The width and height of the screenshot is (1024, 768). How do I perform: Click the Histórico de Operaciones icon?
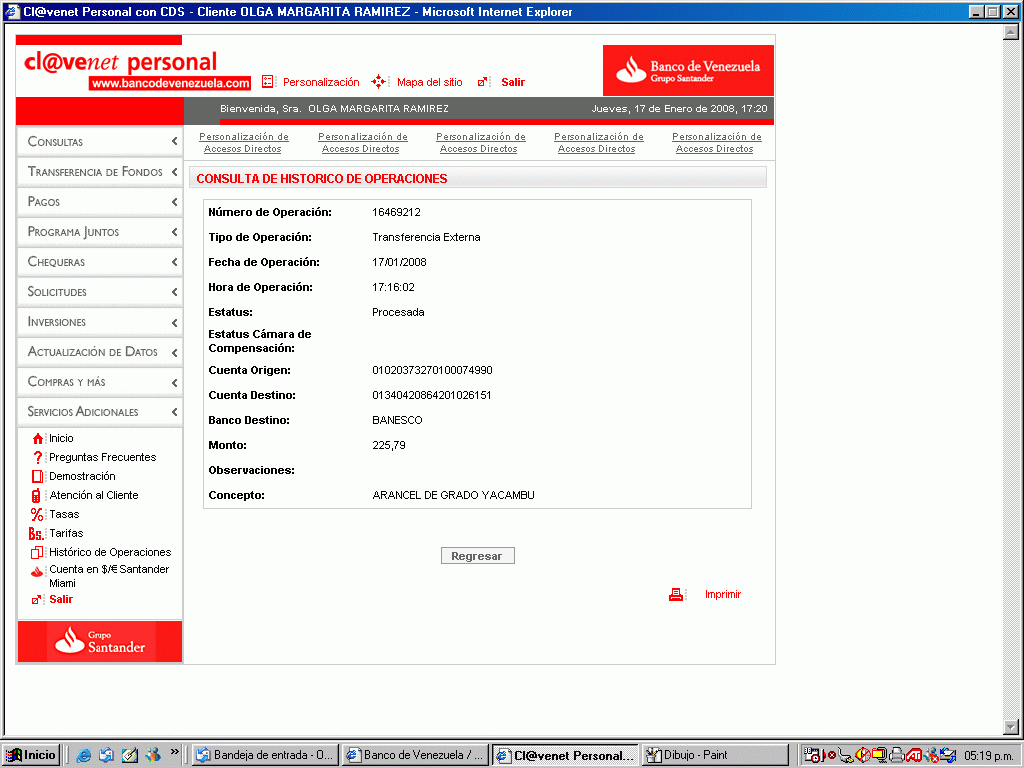[x=37, y=552]
